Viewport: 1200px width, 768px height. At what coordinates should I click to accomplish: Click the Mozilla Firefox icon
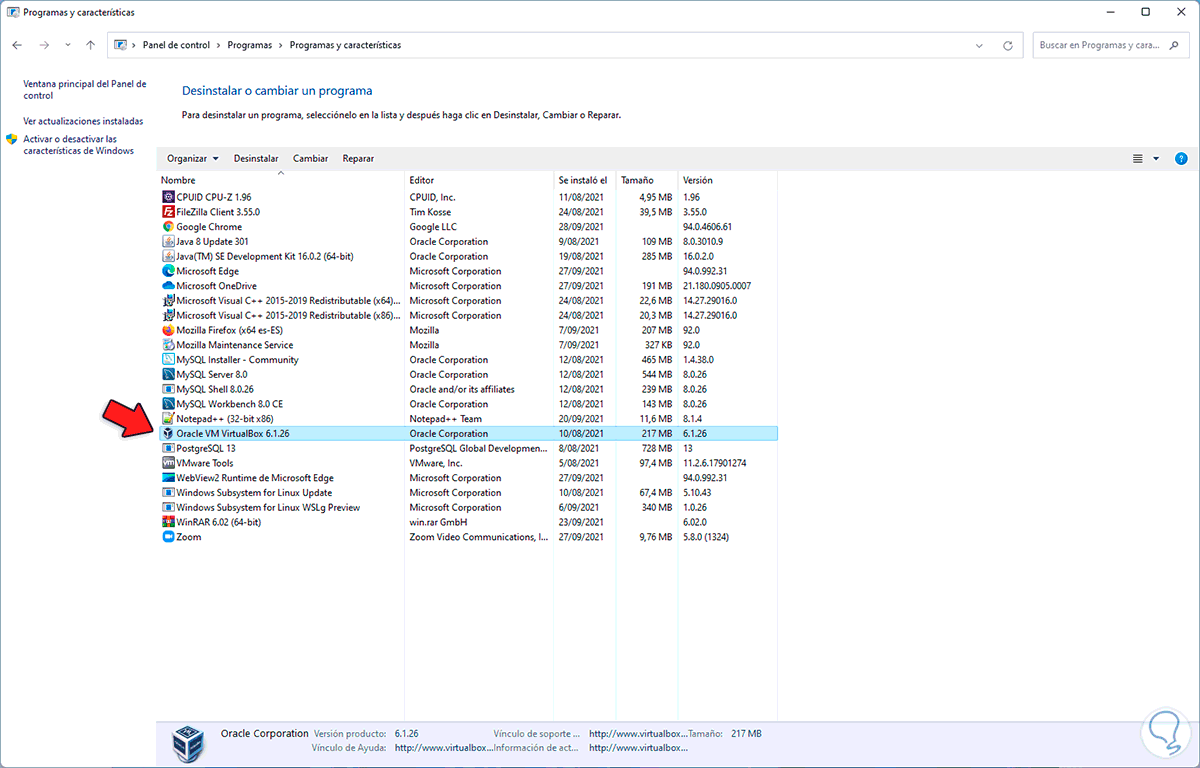click(168, 330)
